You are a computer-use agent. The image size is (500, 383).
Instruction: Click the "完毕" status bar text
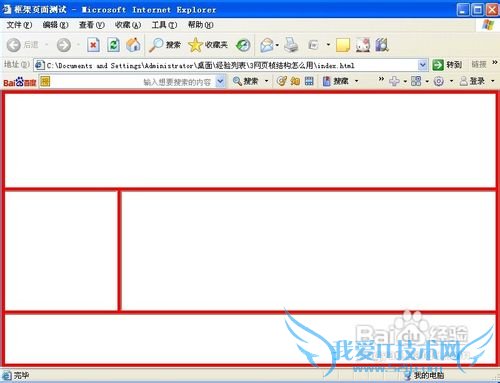tap(21, 376)
